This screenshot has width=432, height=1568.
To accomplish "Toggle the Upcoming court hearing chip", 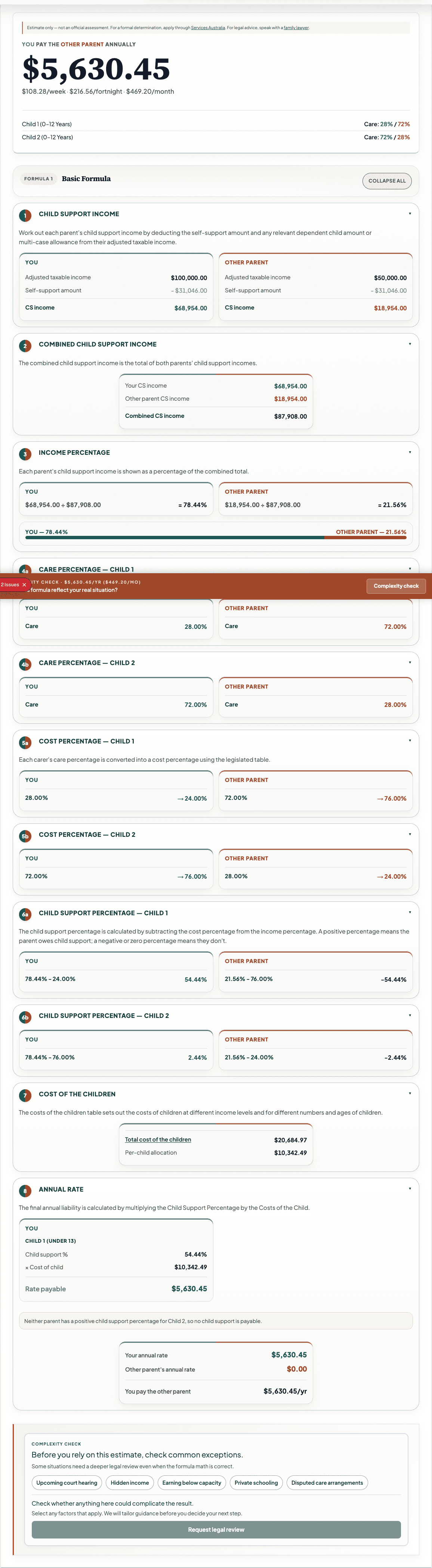I will (67, 1483).
